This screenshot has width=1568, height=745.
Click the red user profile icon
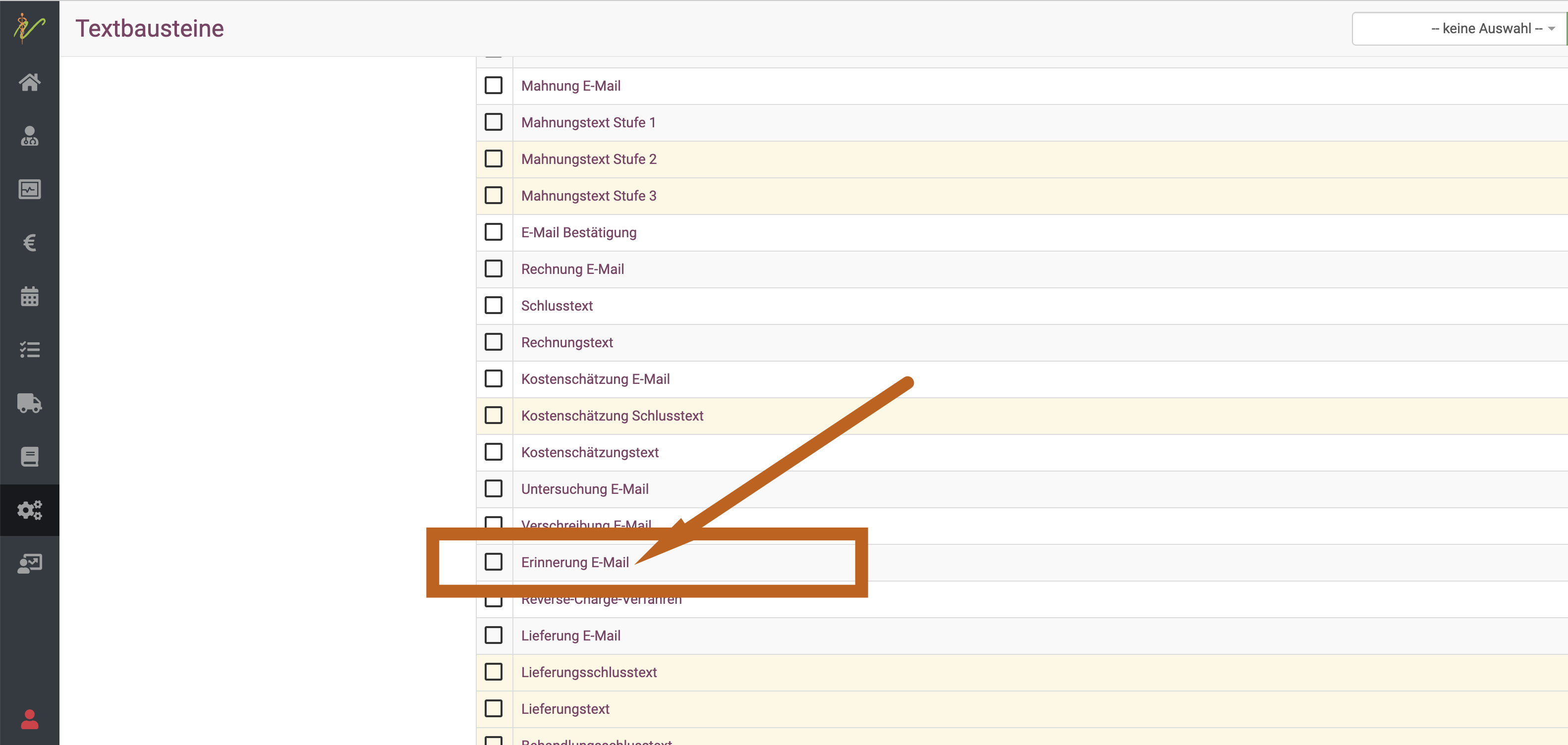pyautogui.click(x=29, y=719)
